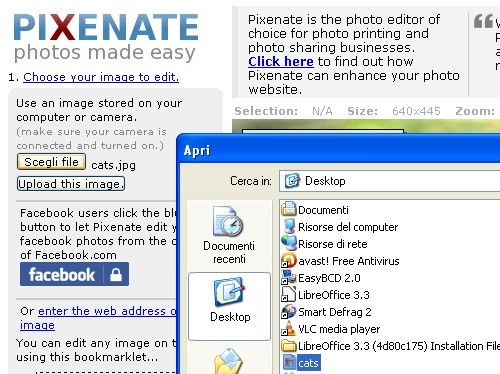Click the Smart Defrag 2 shortcut icon
Image resolution: width=500 pixels, height=374 pixels.
coord(289,311)
